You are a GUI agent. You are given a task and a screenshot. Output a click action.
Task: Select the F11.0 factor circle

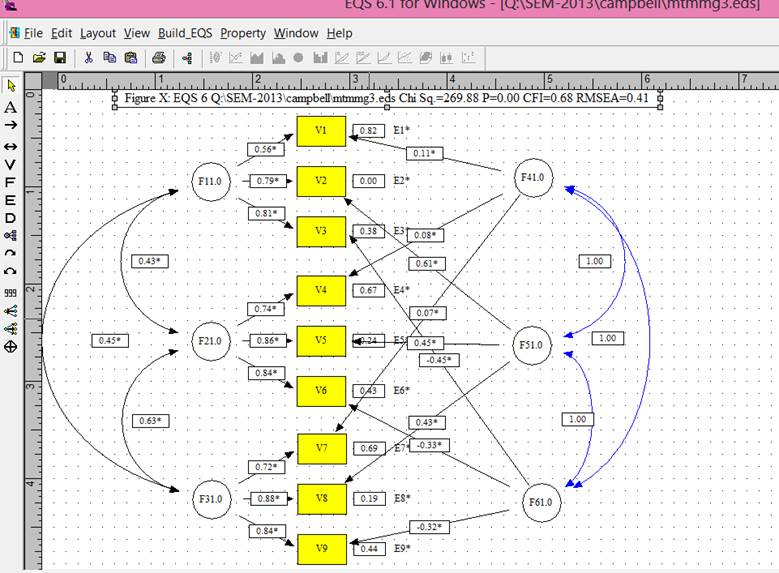click(211, 182)
